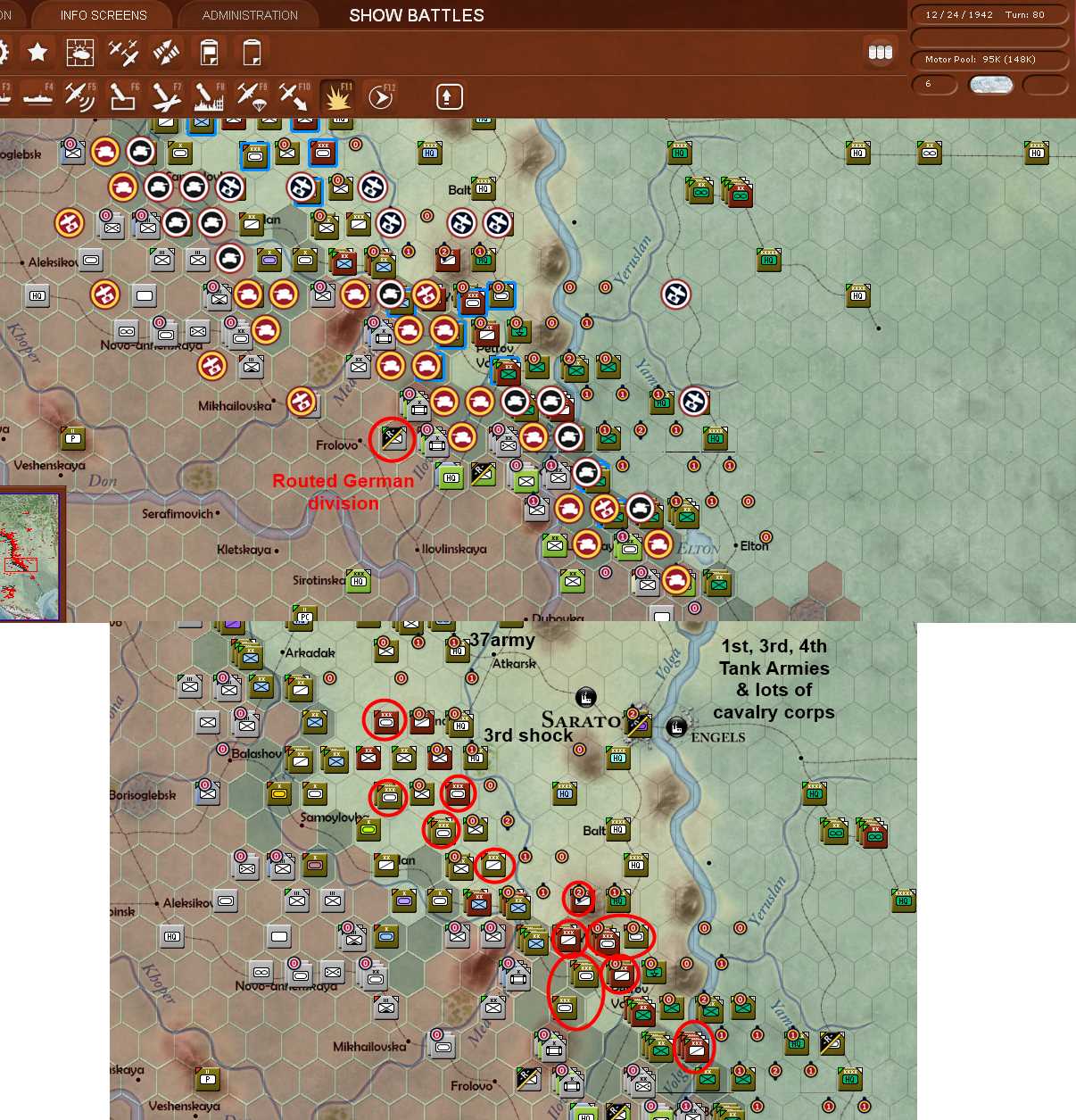Toggle the F8 bomb city mode
The width and height of the screenshot is (1076, 1120).
click(209, 95)
